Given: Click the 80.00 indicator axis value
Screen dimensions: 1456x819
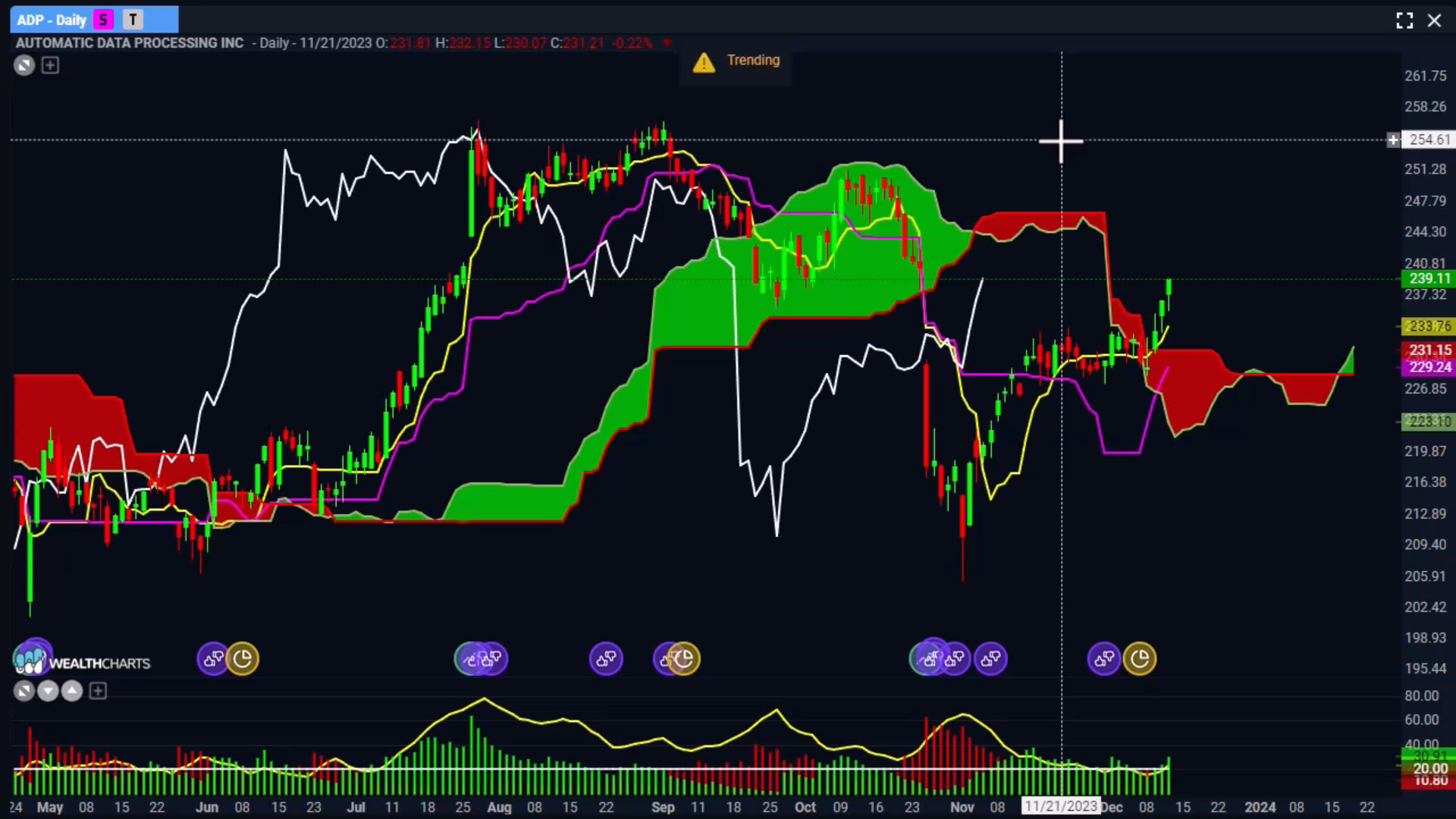Looking at the screenshot, I should pos(1421,695).
